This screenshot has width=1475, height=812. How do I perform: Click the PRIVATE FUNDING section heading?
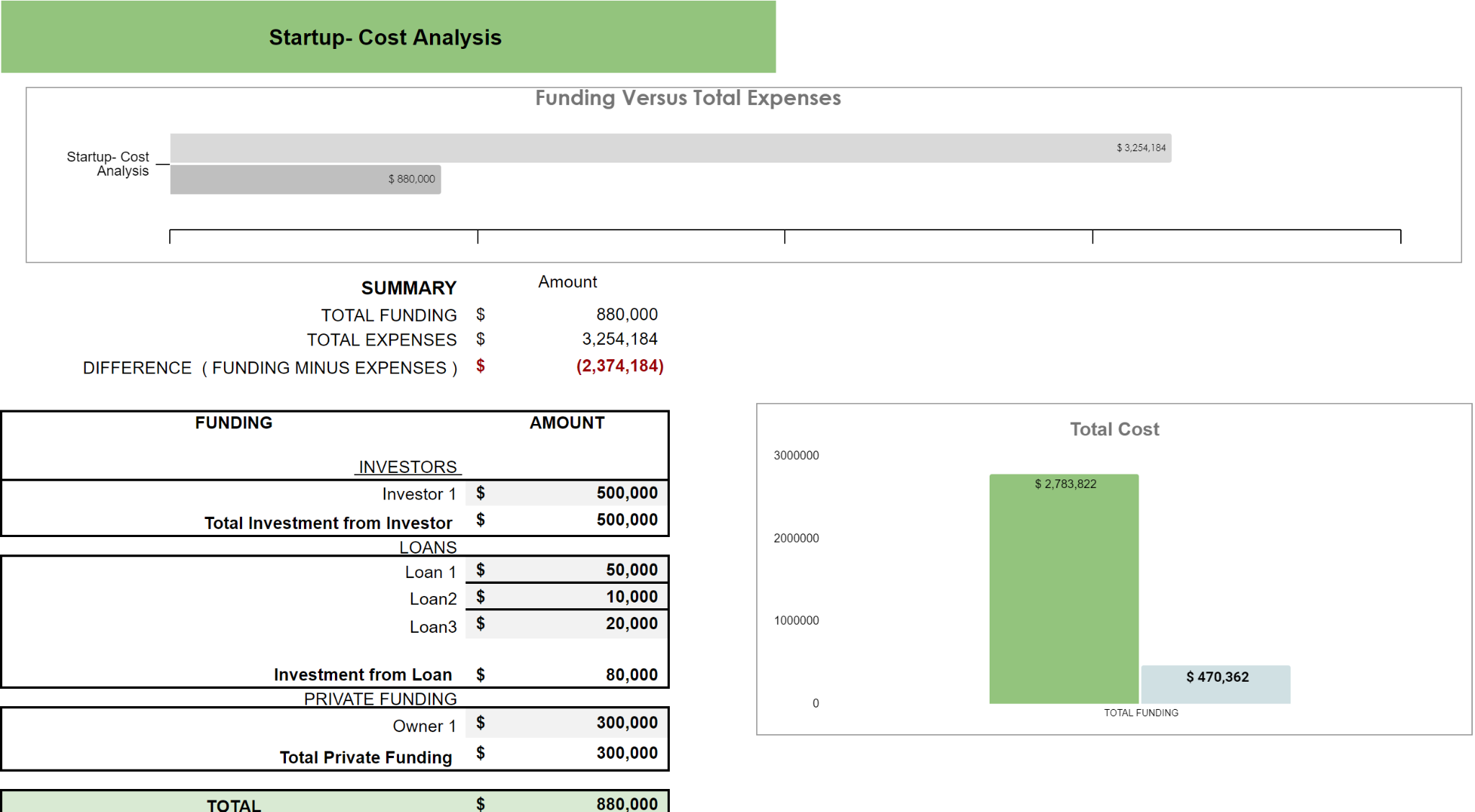[x=380, y=699]
